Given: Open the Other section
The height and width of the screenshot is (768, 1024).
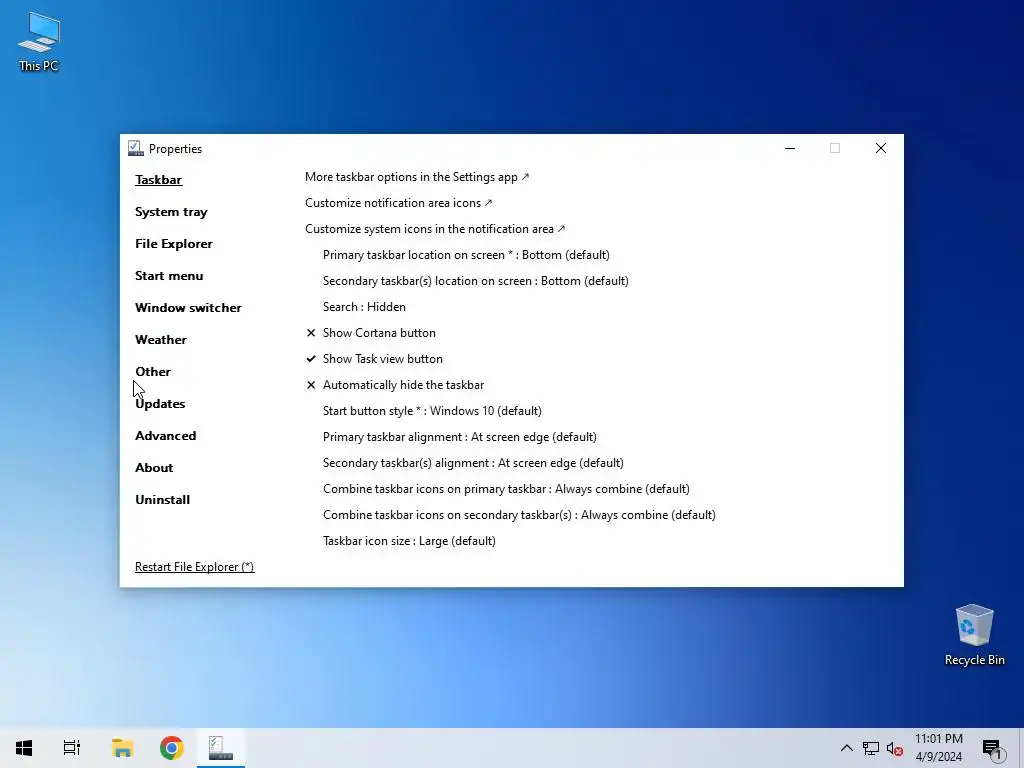Looking at the screenshot, I should (x=153, y=372).
